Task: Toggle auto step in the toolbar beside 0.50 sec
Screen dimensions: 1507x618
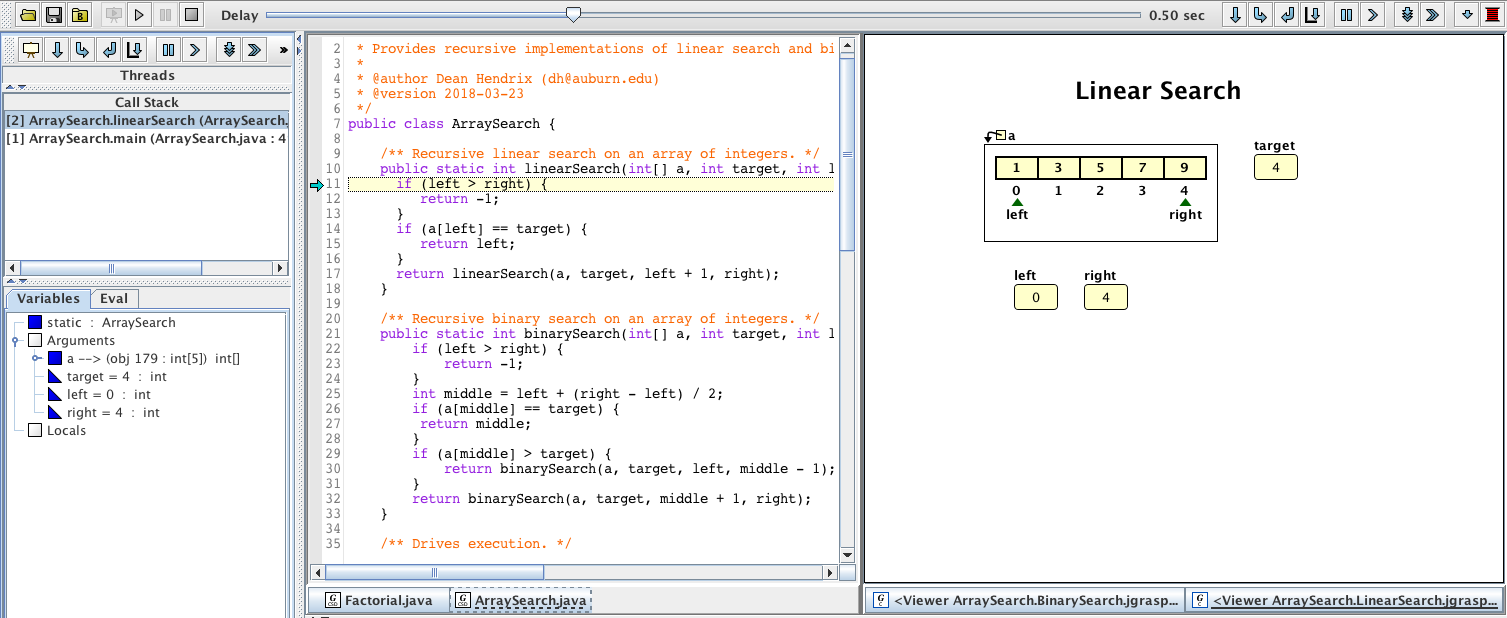Action: click(1407, 15)
